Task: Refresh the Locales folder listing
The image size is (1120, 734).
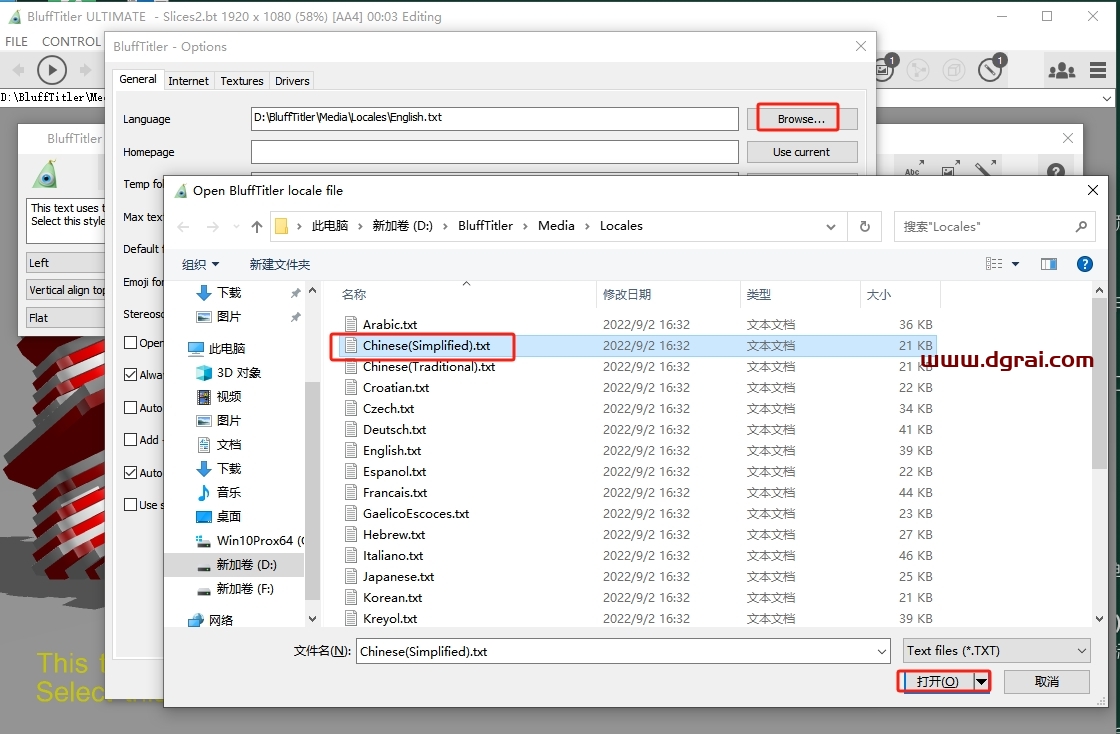Action: [x=864, y=226]
